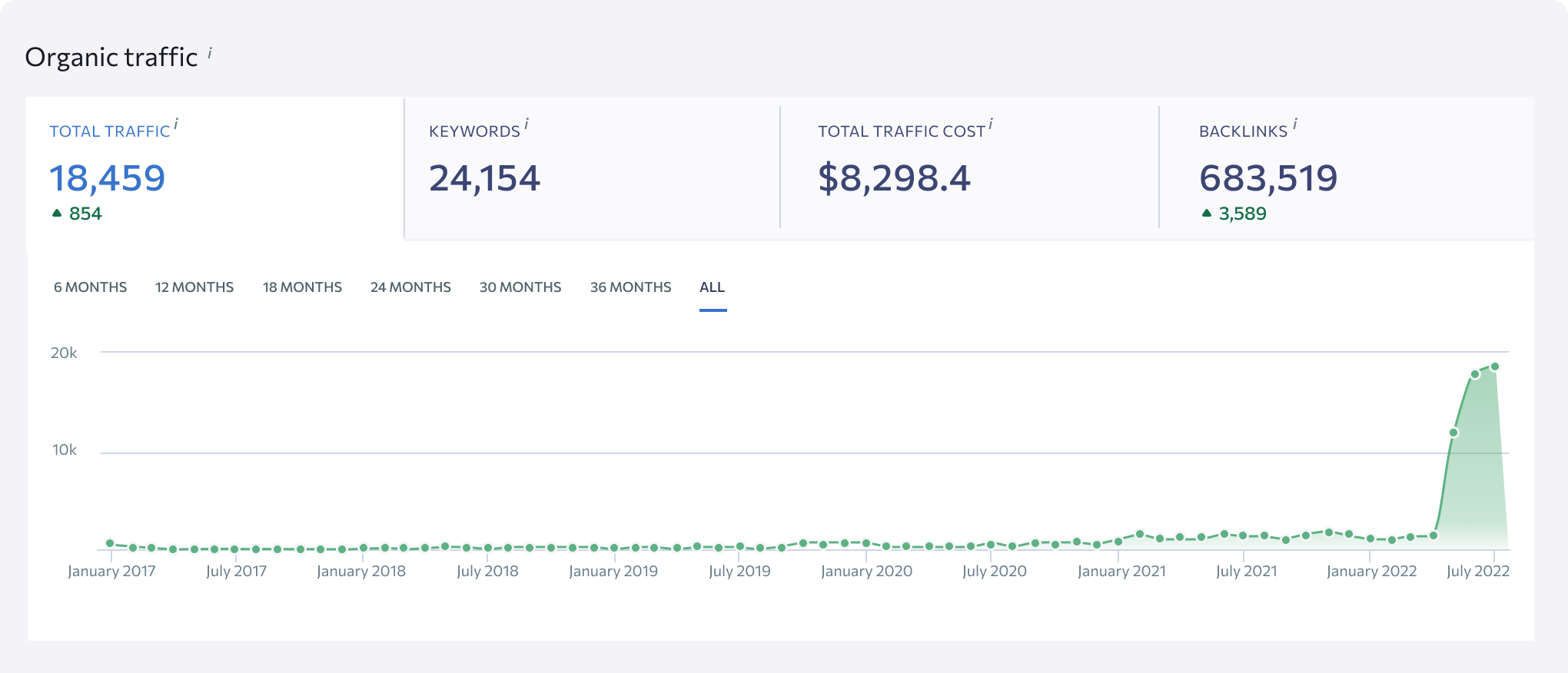
Task: Click the $8,298.4 traffic cost value
Action: pos(895,178)
